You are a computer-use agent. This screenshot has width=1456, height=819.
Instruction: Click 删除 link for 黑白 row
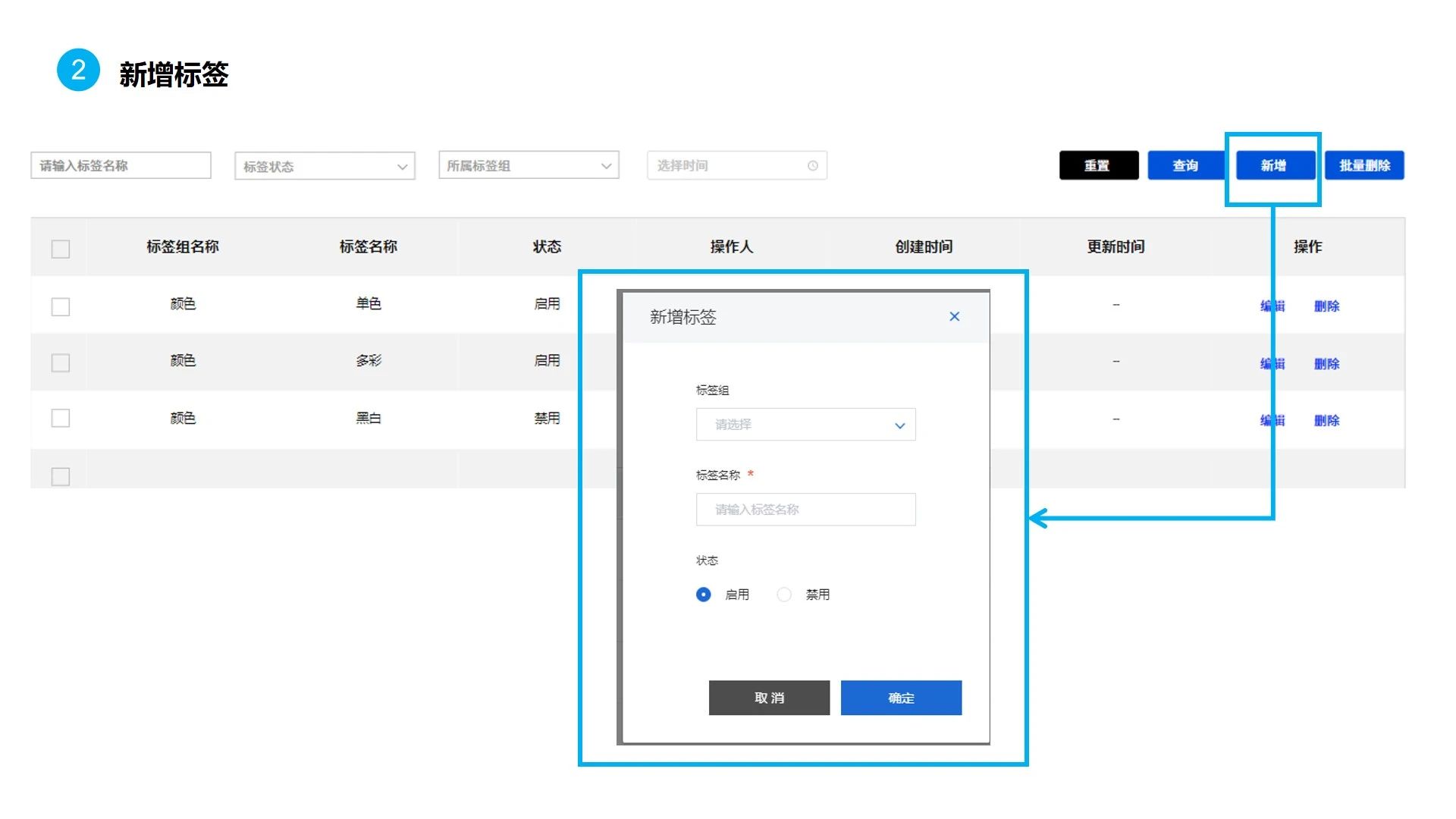pos(1326,421)
